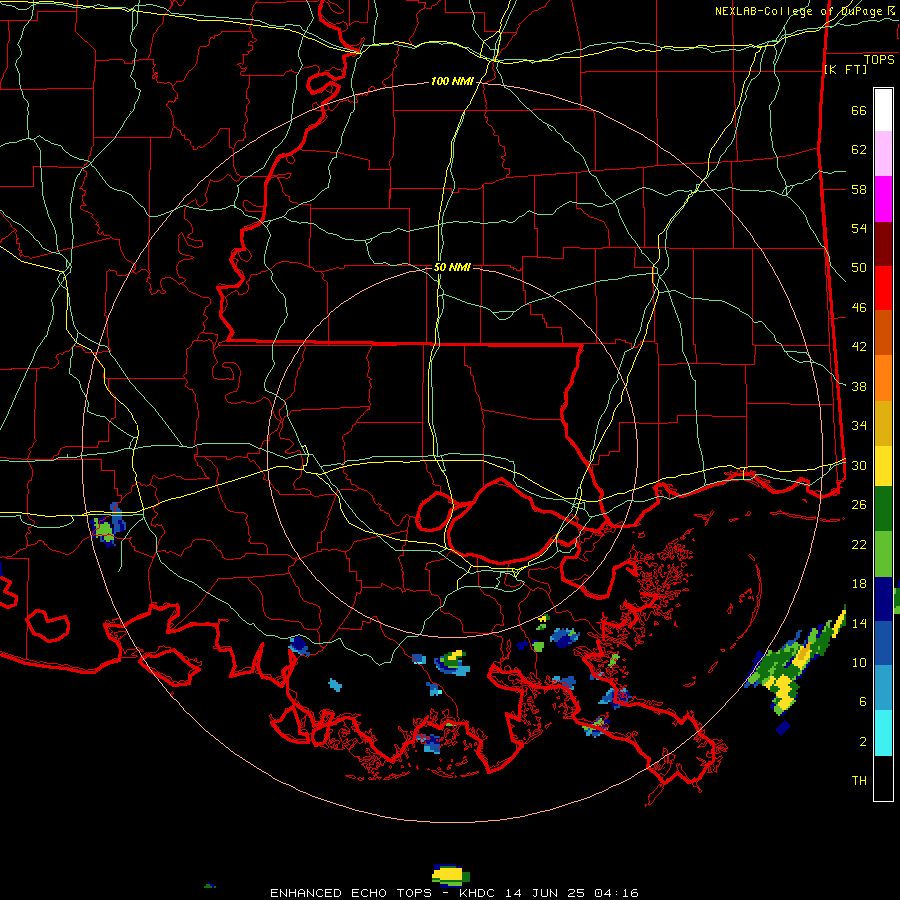Viewport: 900px width, 900px height.
Task: Click the legend value 22
Action: [x=859, y=544]
